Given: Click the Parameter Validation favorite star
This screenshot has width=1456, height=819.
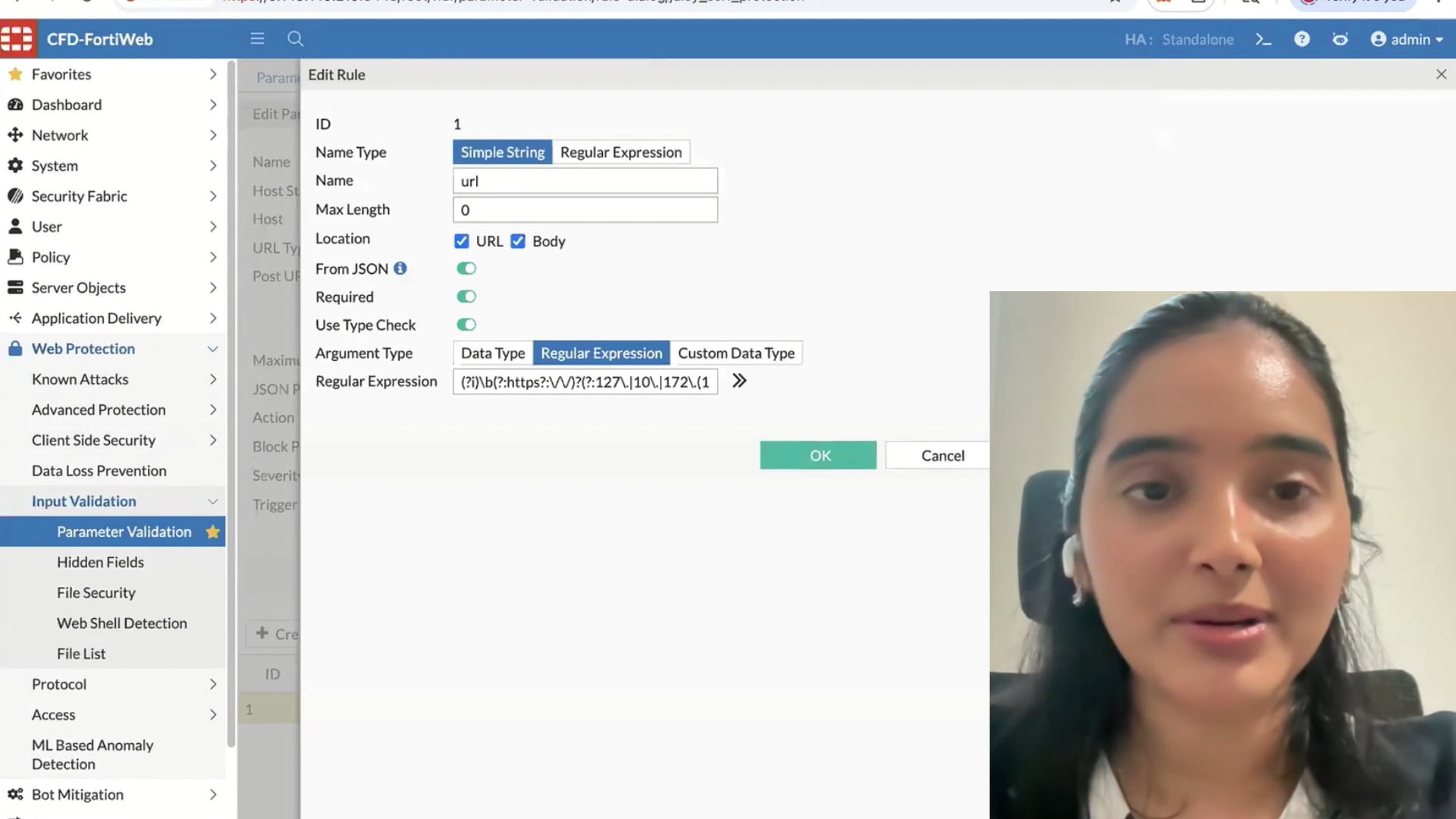Looking at the screenshot, I should (x=213, y=532).
